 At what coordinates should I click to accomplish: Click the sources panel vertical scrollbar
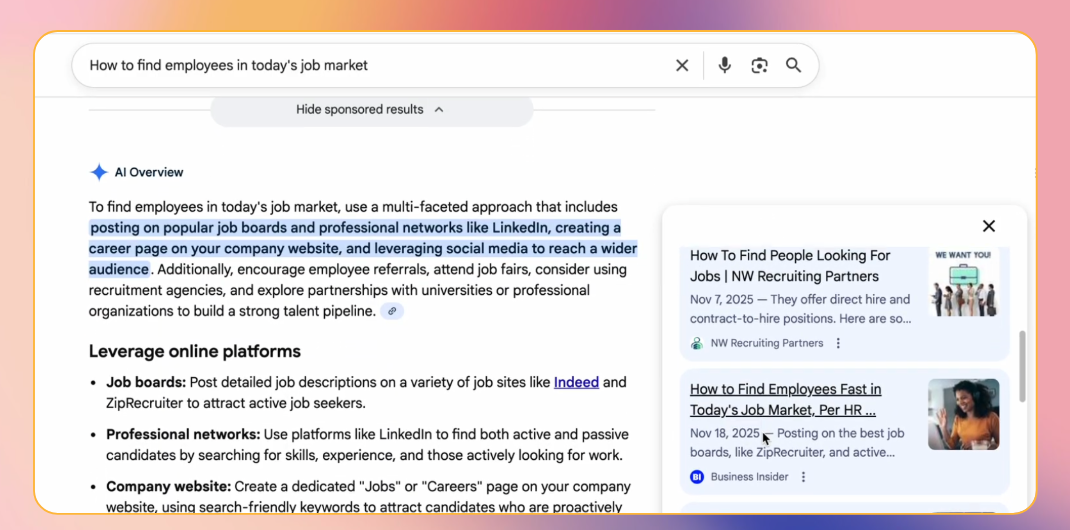point(1022,366)
